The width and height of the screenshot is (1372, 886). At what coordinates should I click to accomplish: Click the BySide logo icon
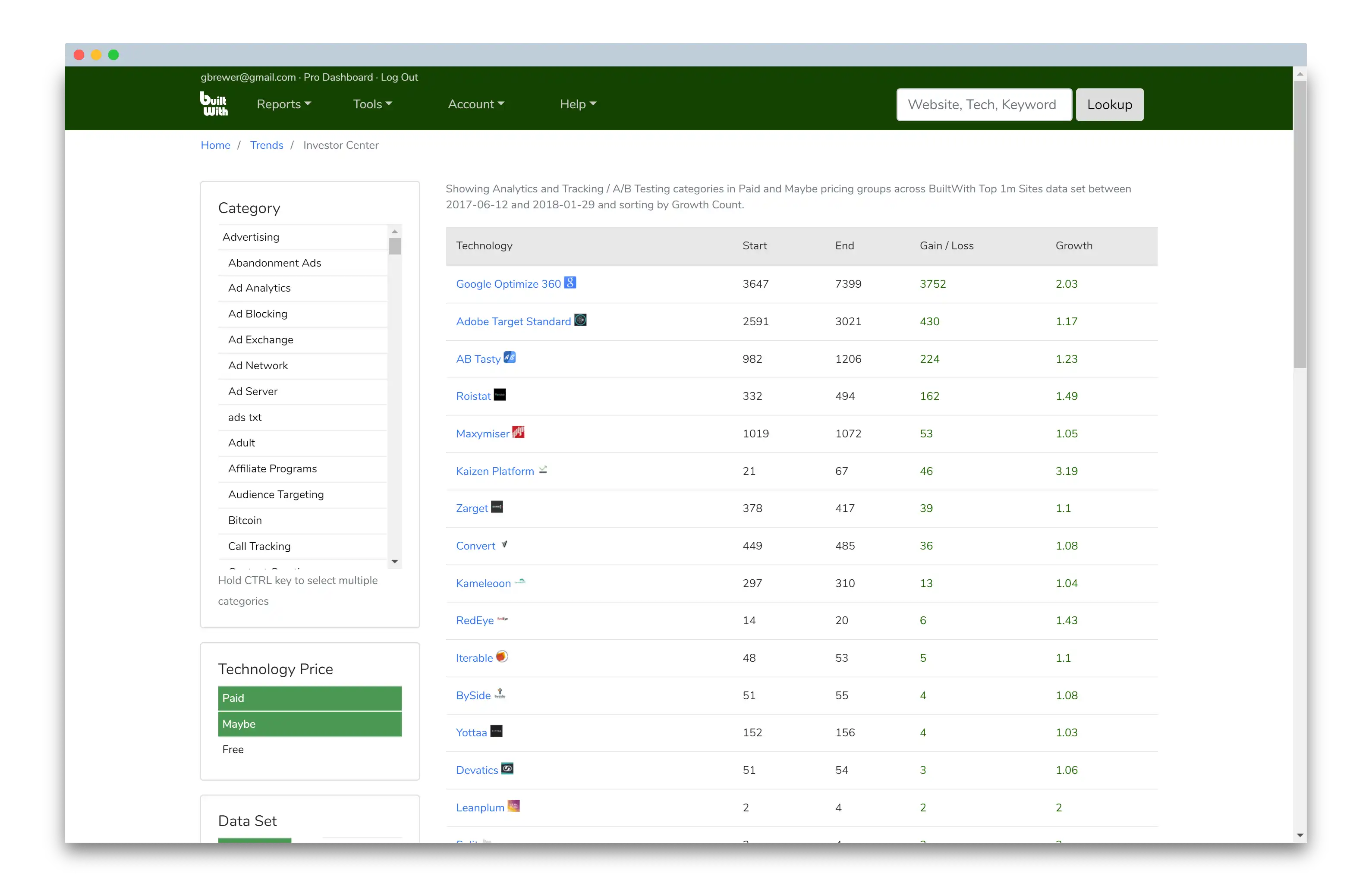pyautogui.click(x=500, y=694)
